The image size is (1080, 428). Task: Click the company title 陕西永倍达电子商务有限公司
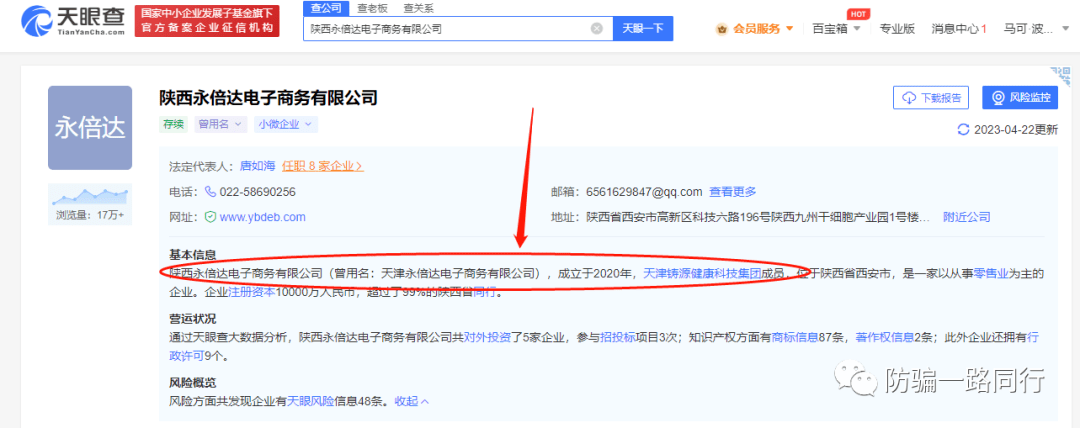268,97
